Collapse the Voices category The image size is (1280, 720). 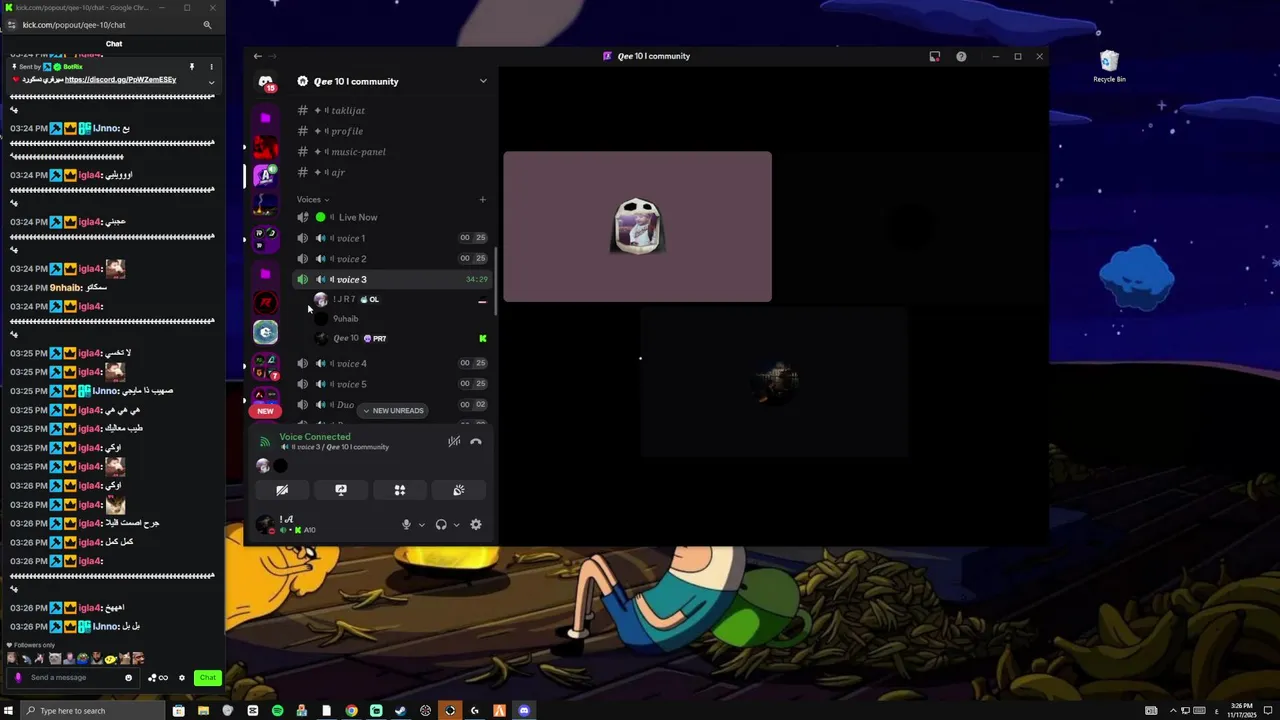click(x=312, y=199)
